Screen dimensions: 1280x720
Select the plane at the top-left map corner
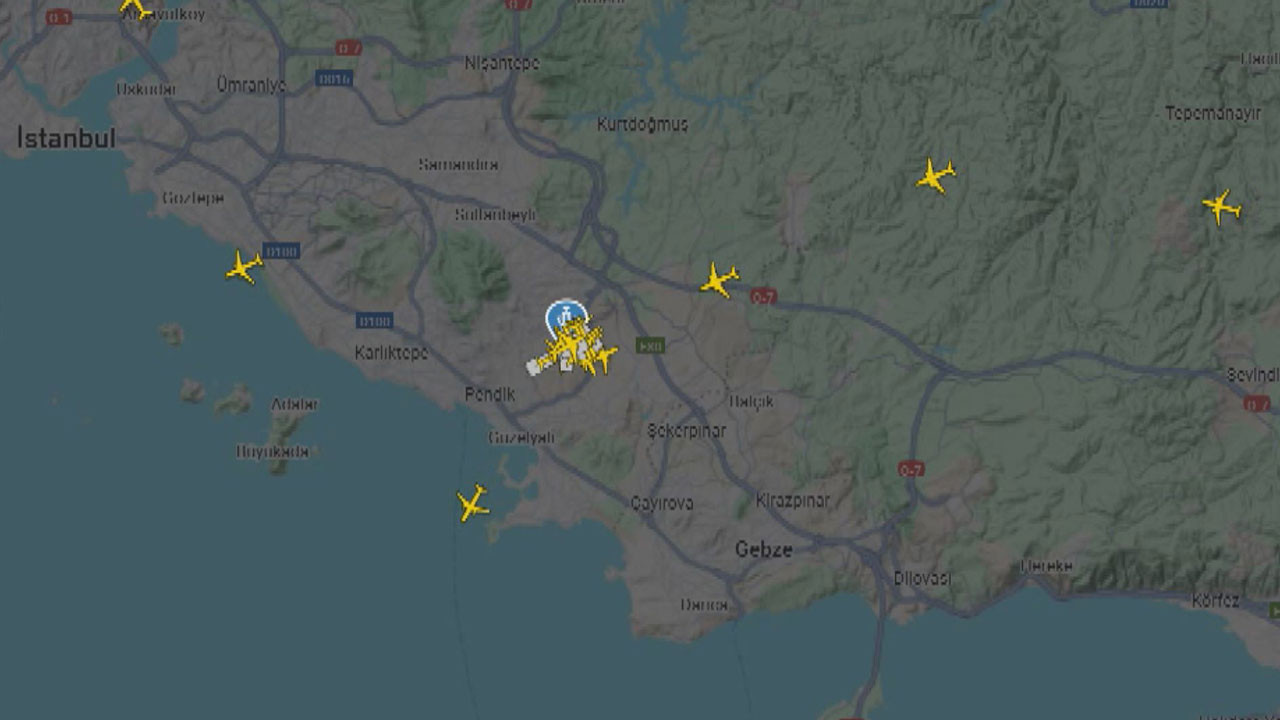coord(135,8)
